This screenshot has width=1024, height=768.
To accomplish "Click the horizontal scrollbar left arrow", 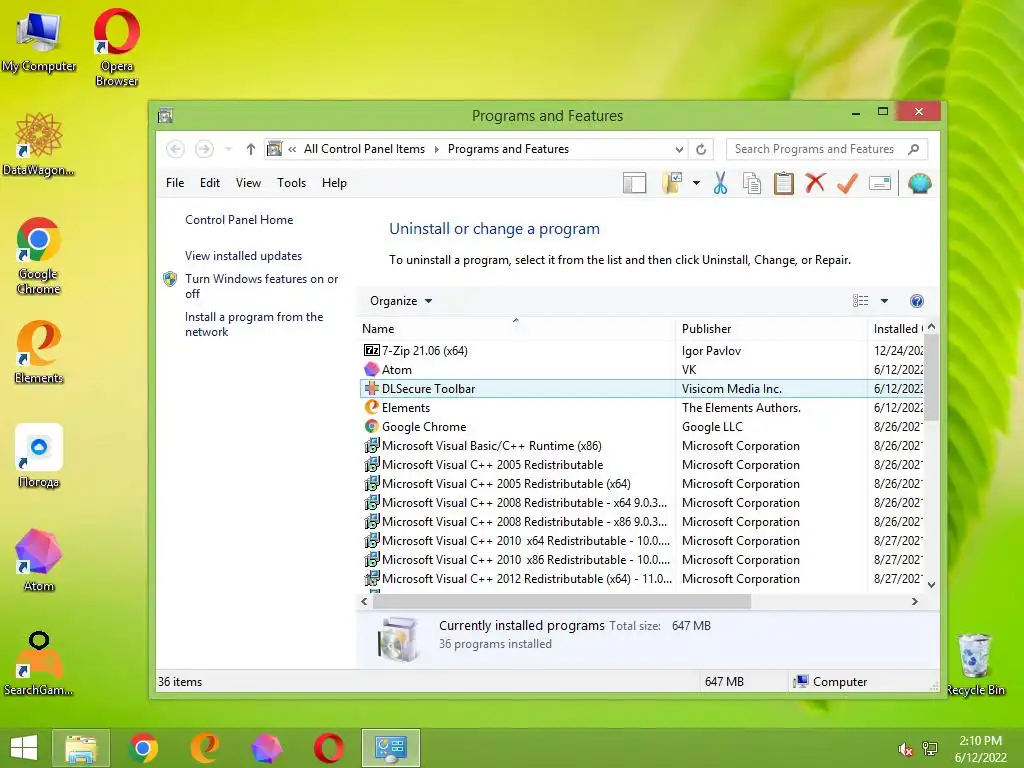I will (364, 601).
